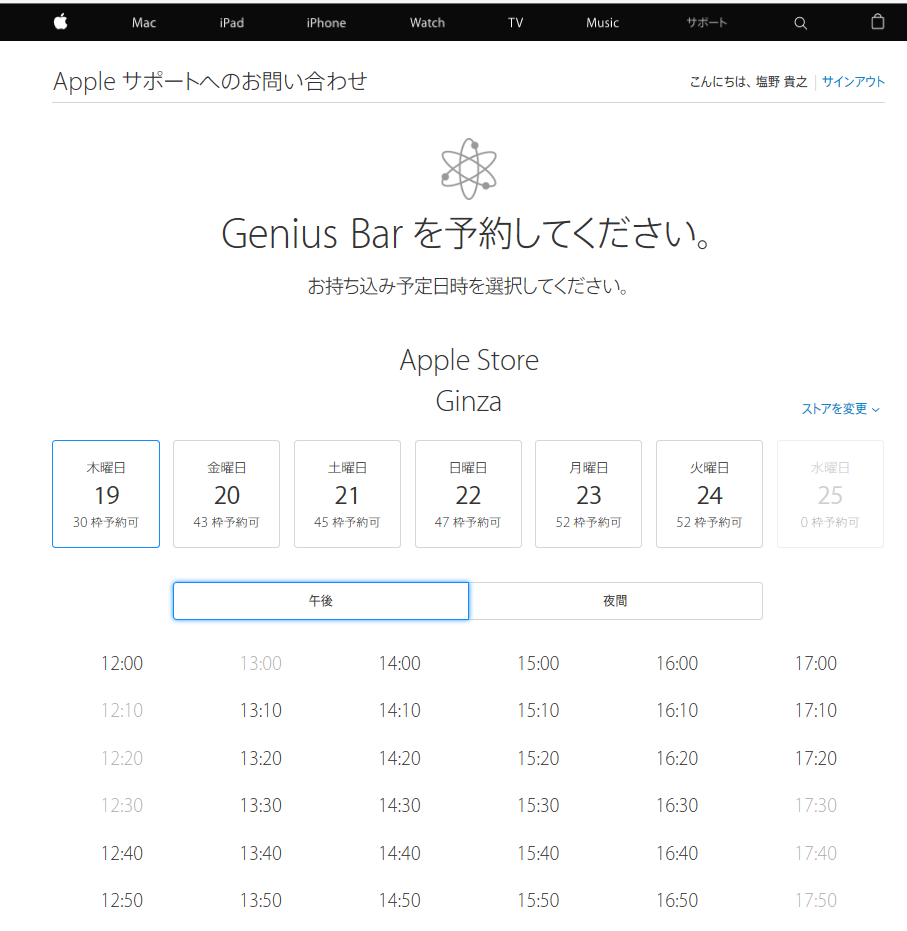Select the 14:30 time slot

[399, 805]
